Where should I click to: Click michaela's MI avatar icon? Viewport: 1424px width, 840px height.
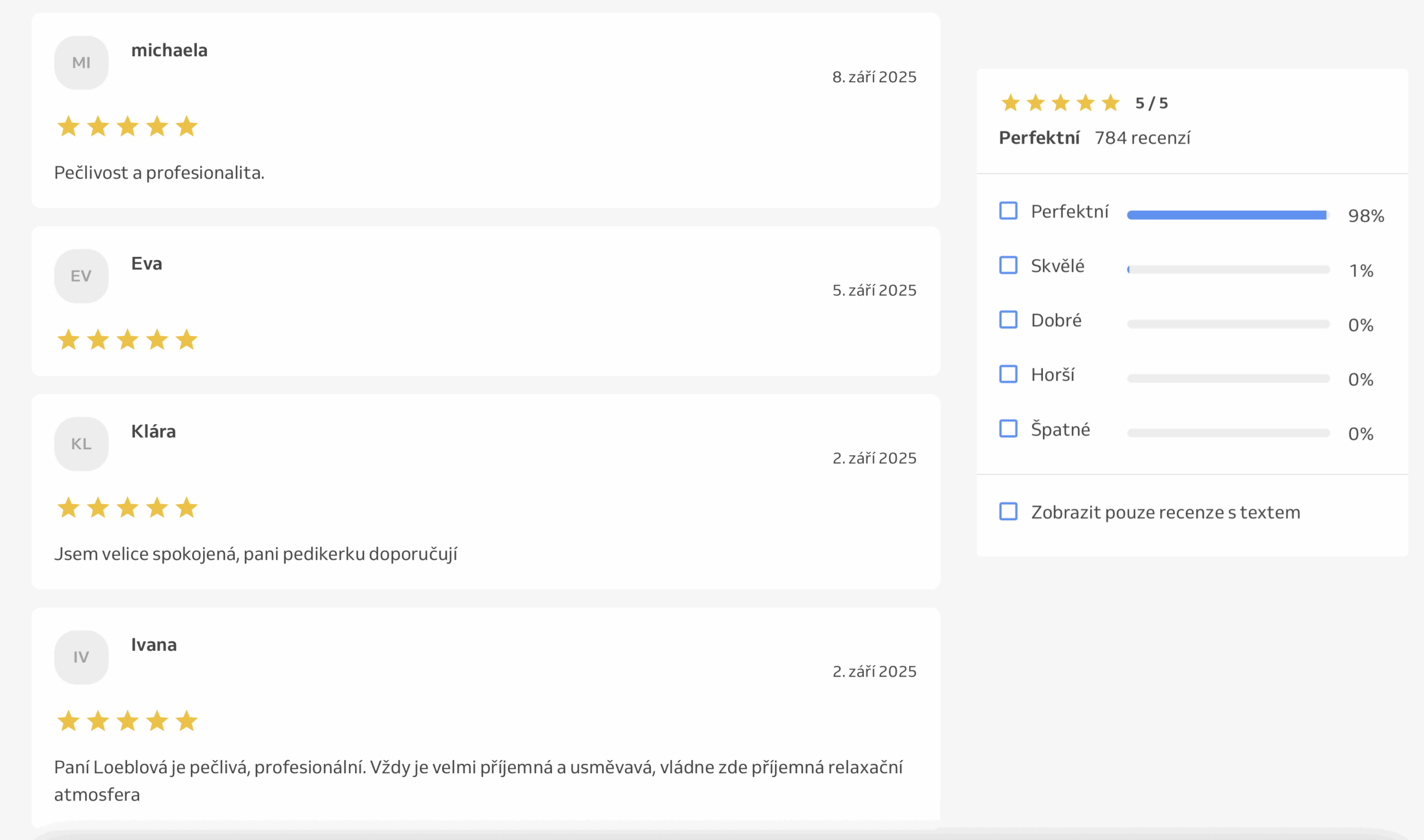[x=81, y=63]
